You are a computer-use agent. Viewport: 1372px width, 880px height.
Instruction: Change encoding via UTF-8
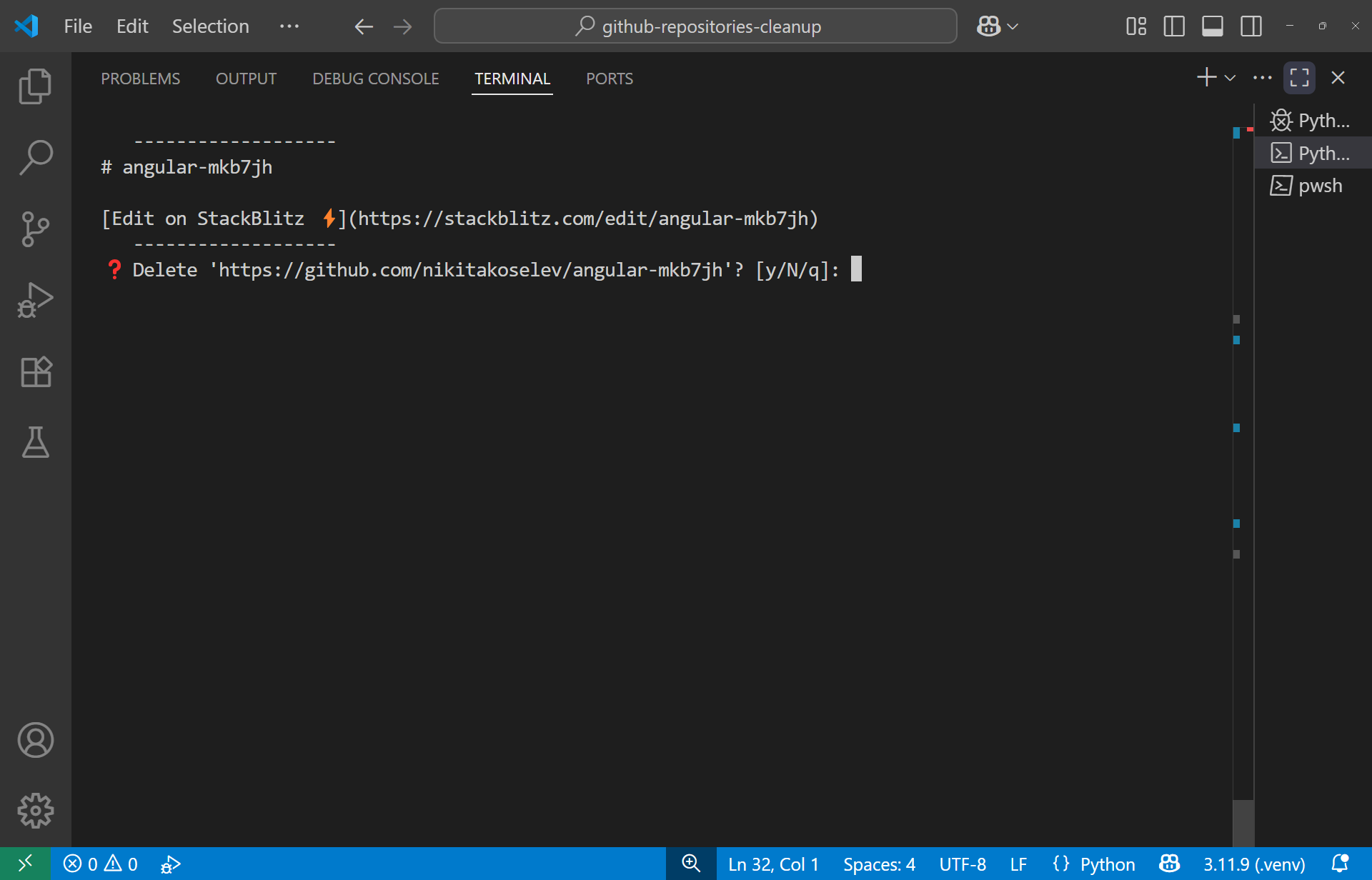pyautogui.click(x=963, y=864)
